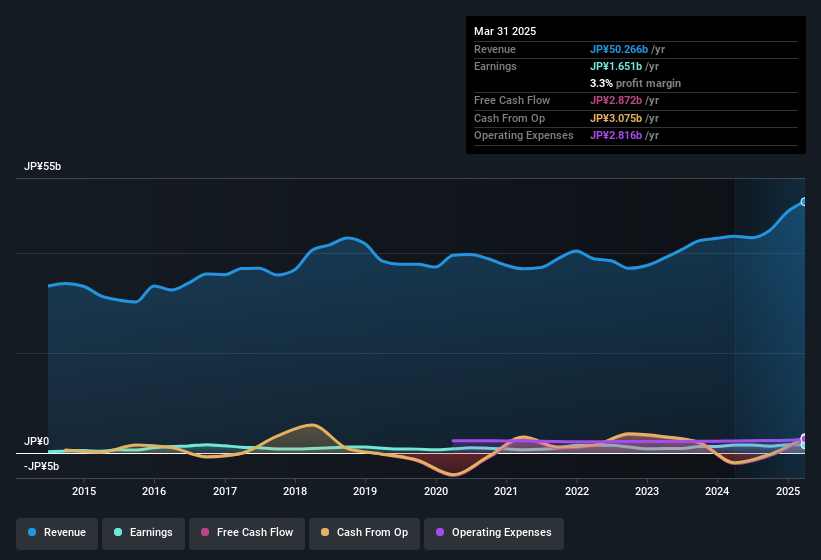Click the 2019 x-axis label
The image size is (821, 560).
coord(365,491)
